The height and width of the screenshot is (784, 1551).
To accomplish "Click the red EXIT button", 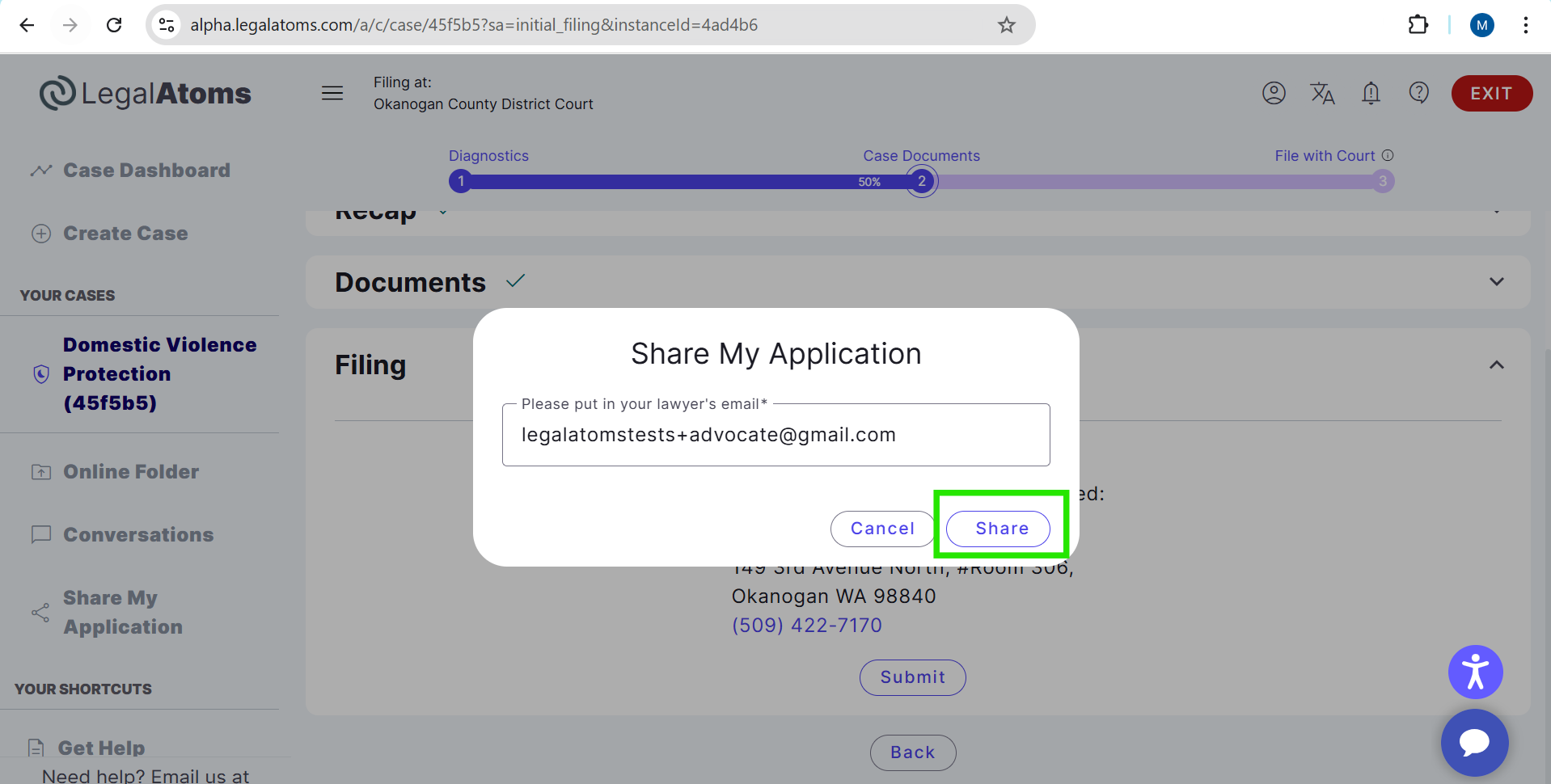I will click(1491, 94).
